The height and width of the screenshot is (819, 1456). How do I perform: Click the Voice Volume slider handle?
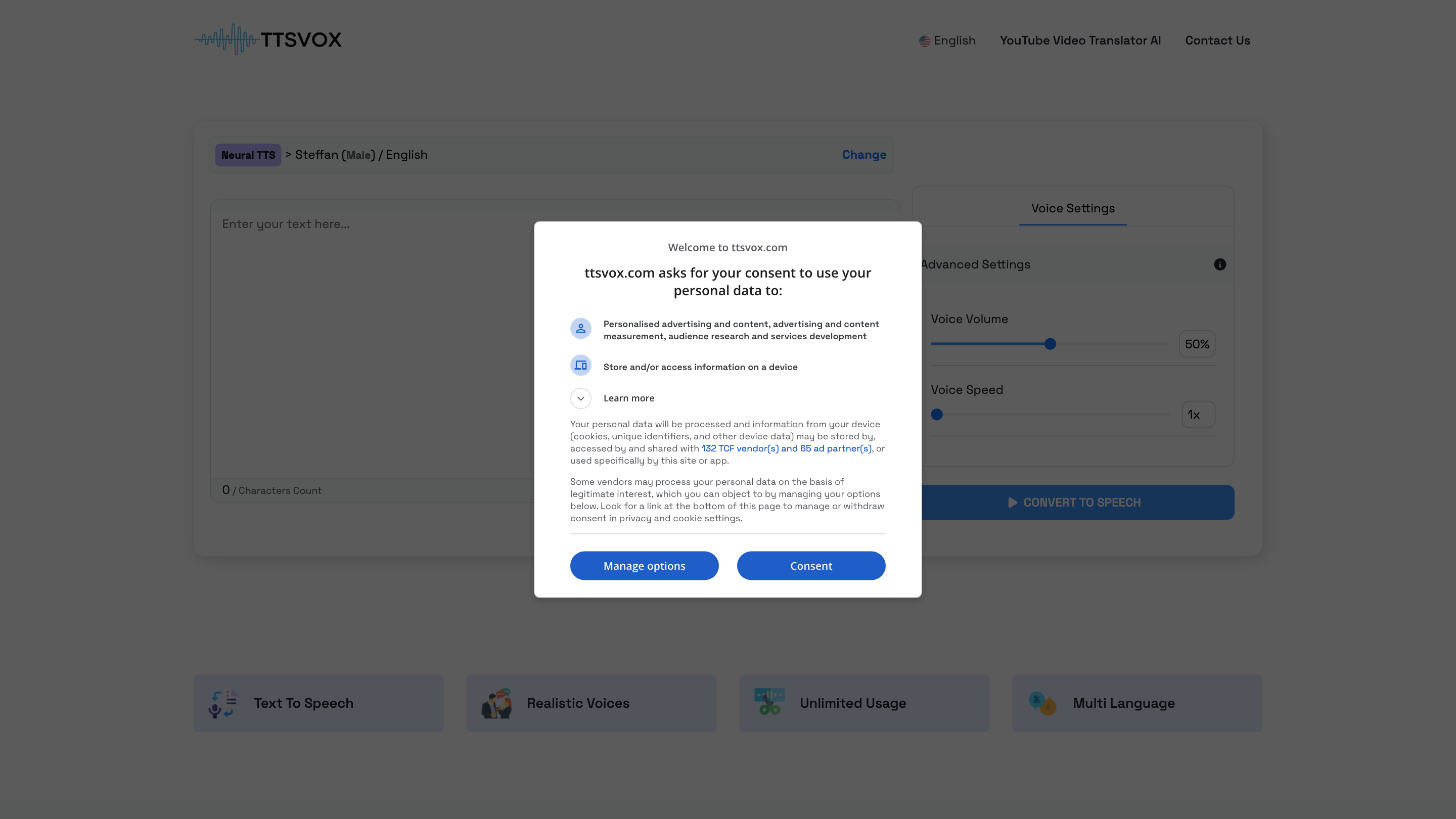click(1050, 344)
